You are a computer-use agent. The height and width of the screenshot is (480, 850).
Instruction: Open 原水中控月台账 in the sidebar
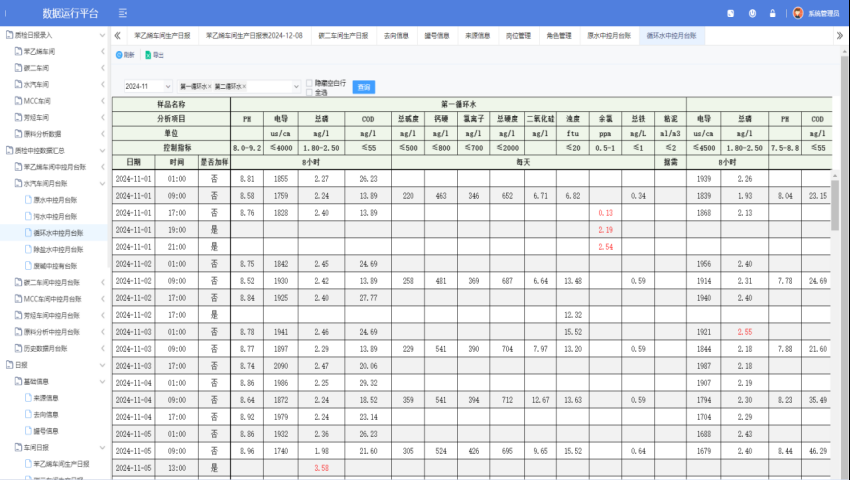[x=54, y=200]
